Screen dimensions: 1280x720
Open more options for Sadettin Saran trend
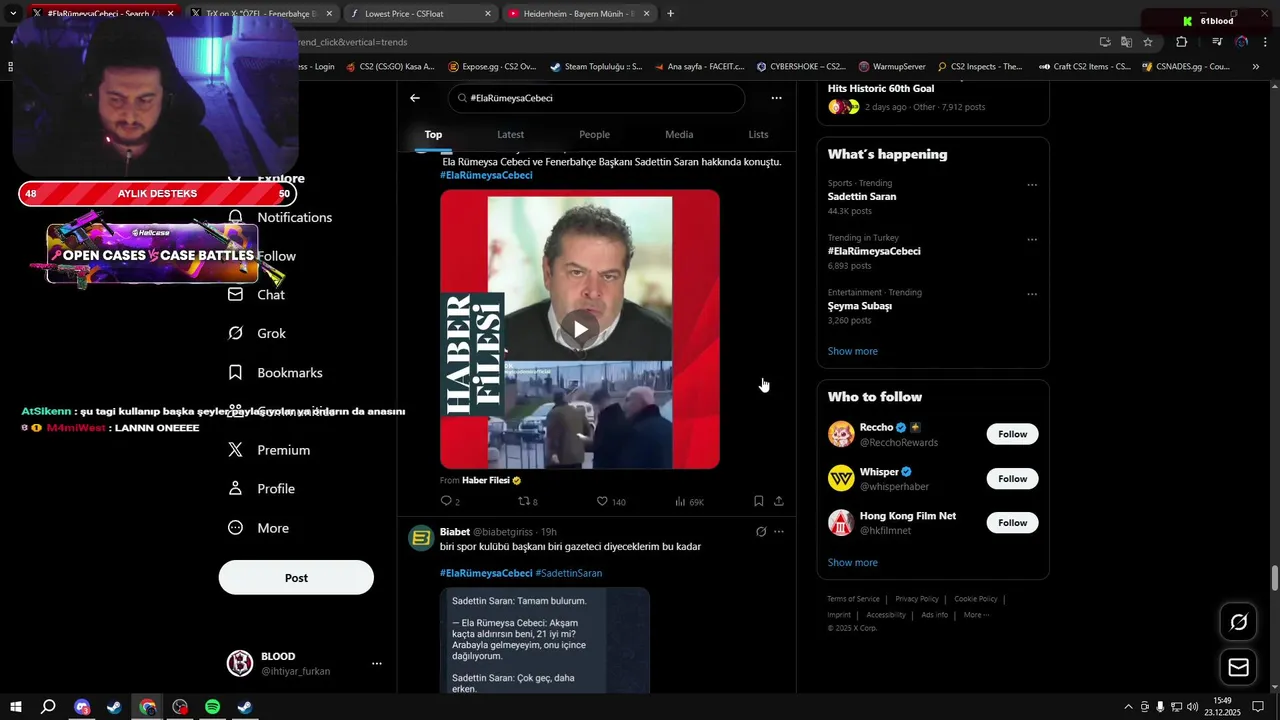pos(1032,184)
